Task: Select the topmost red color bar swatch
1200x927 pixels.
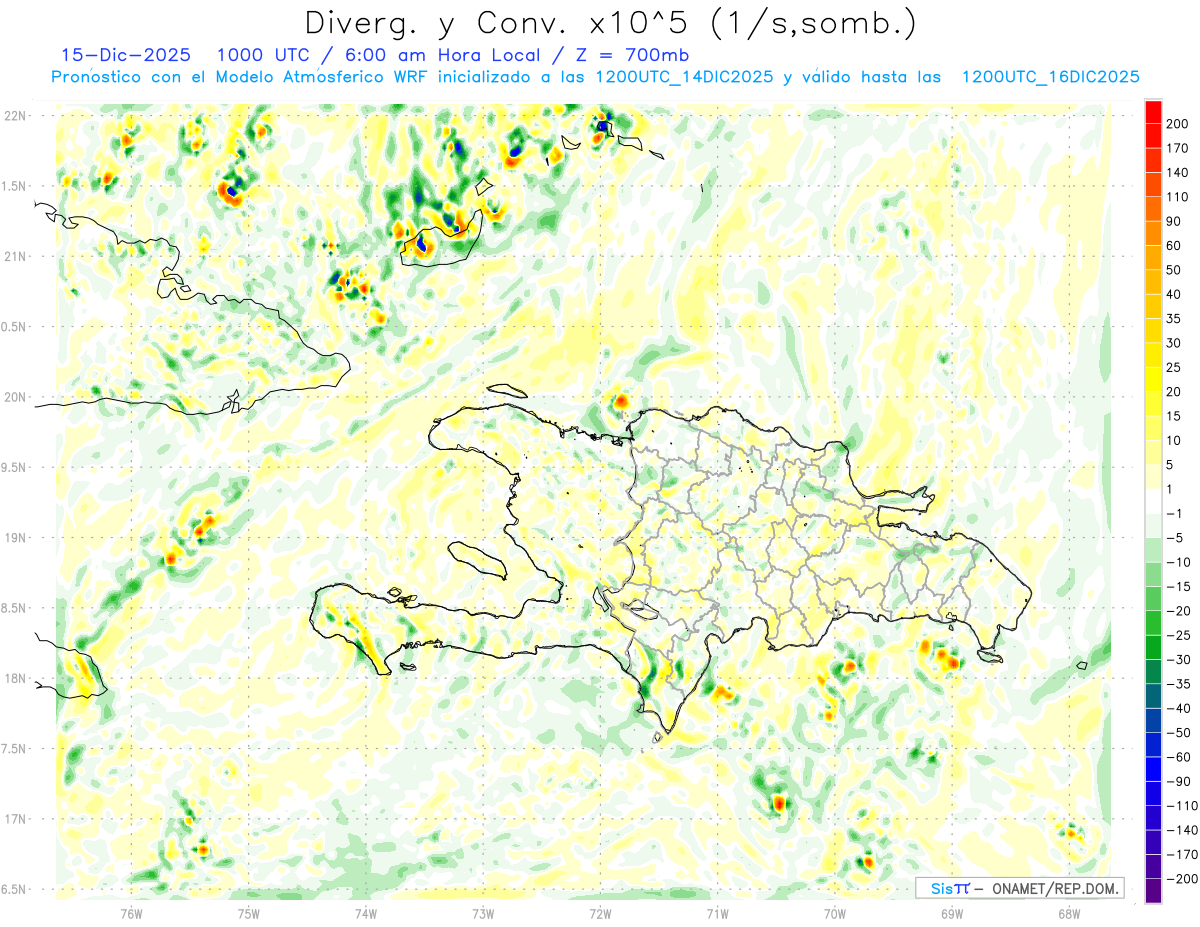Action: pyautogui.click(x=1153, y=112)
